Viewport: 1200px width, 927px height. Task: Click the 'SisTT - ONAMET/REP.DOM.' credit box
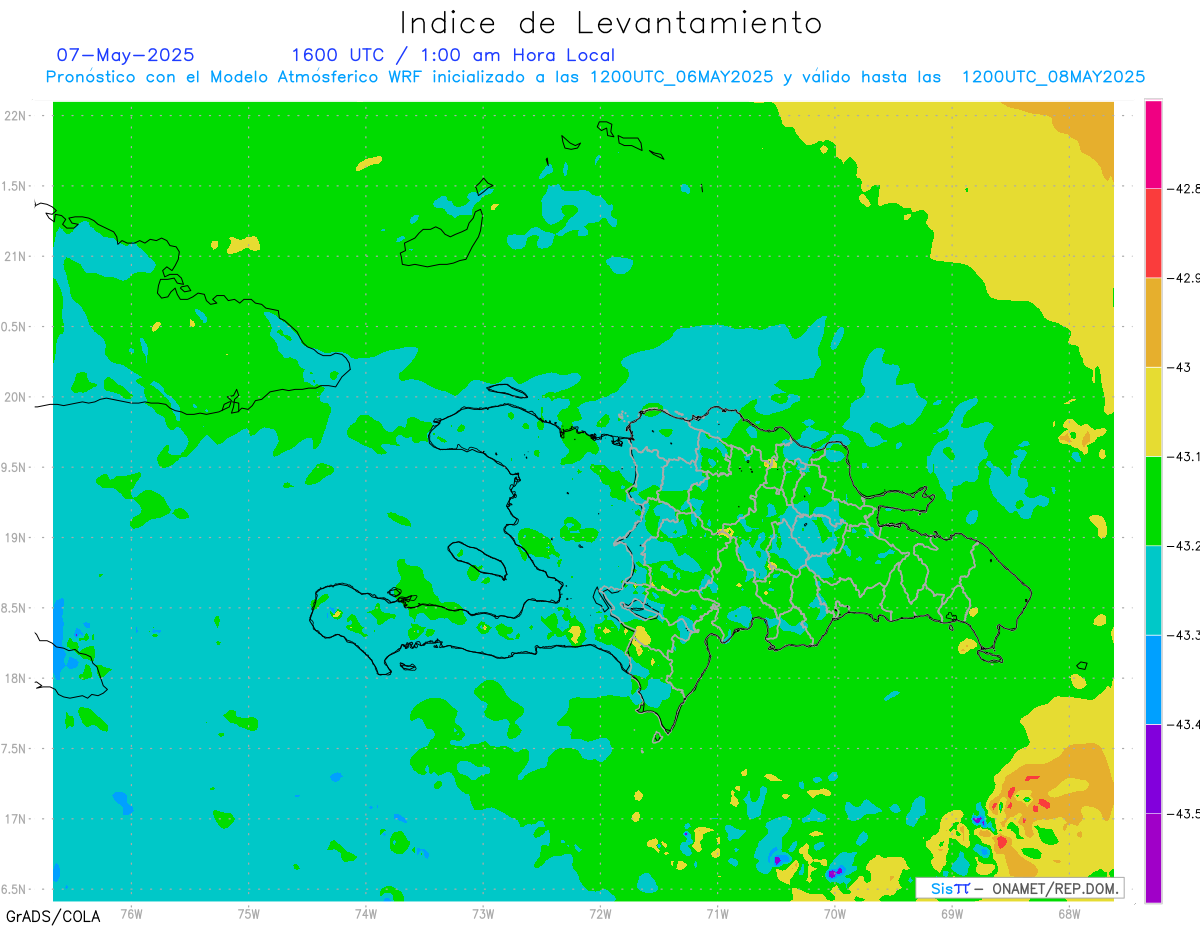coord(1020,888)
